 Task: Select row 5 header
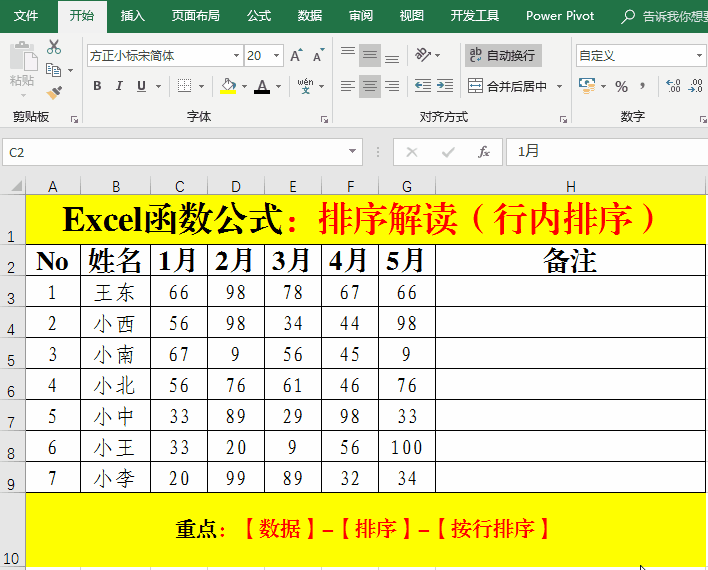point(12,354)
